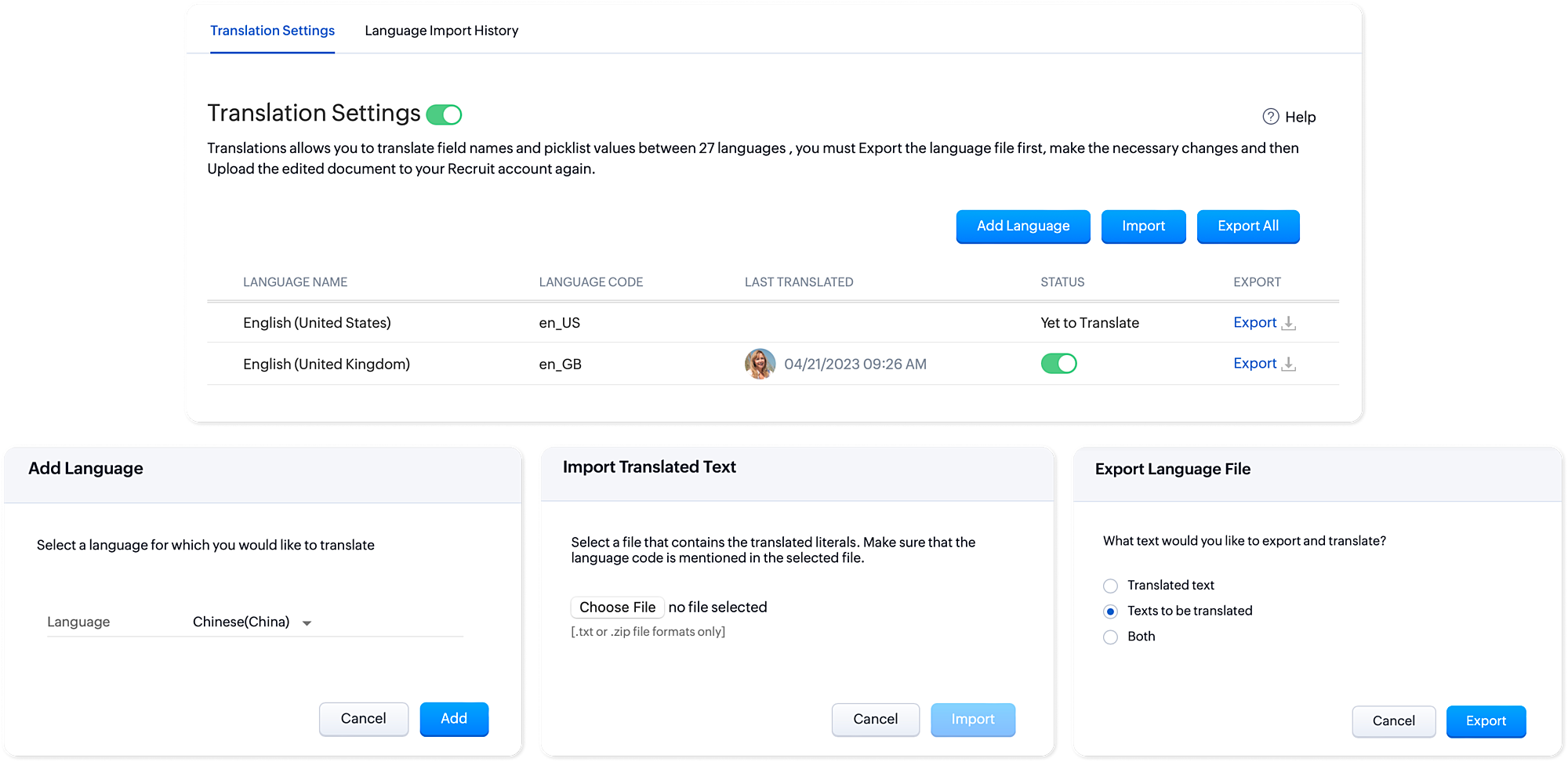
Task: Click the Help question mark icon
Action: click(x=1270, y=117)
